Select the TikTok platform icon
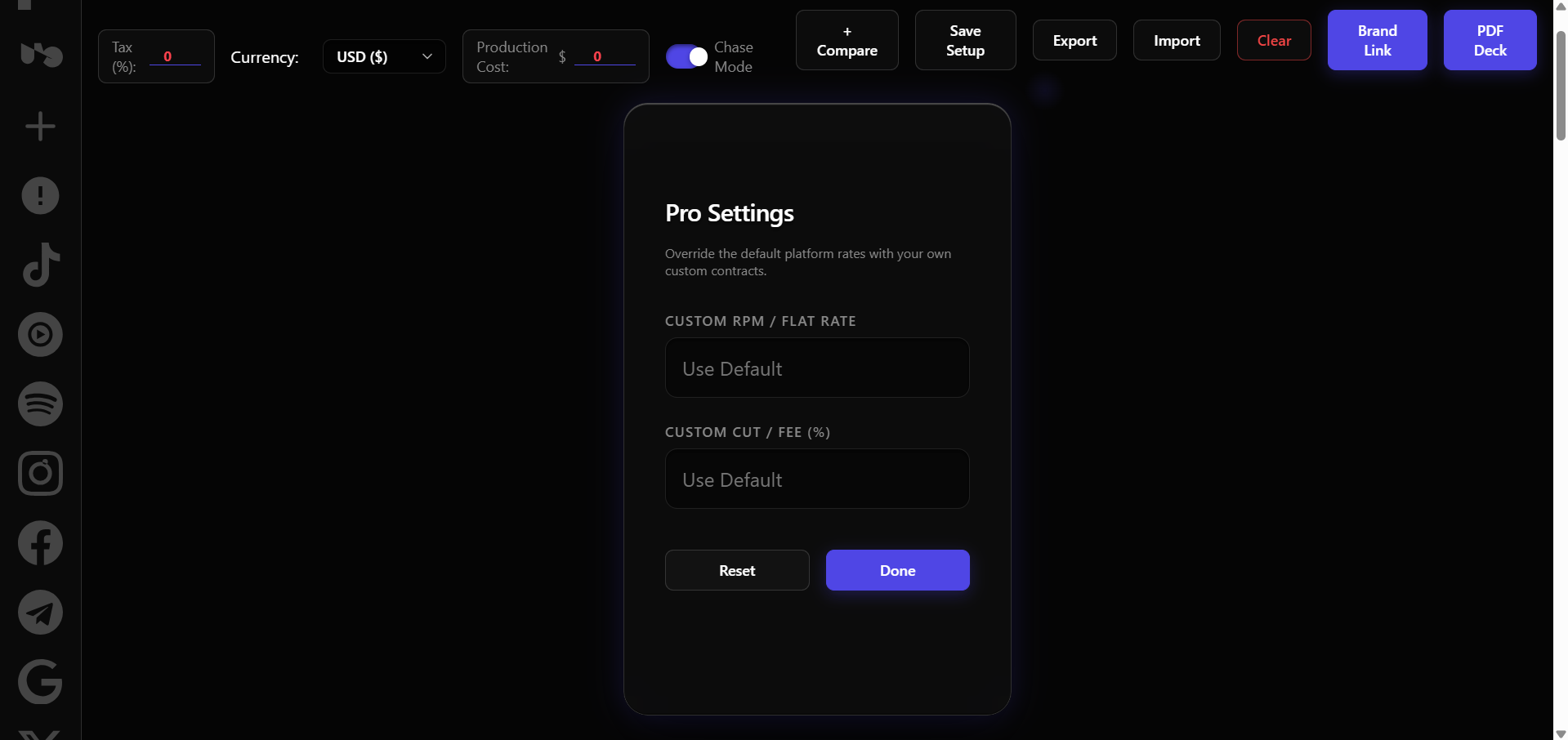 40,265
